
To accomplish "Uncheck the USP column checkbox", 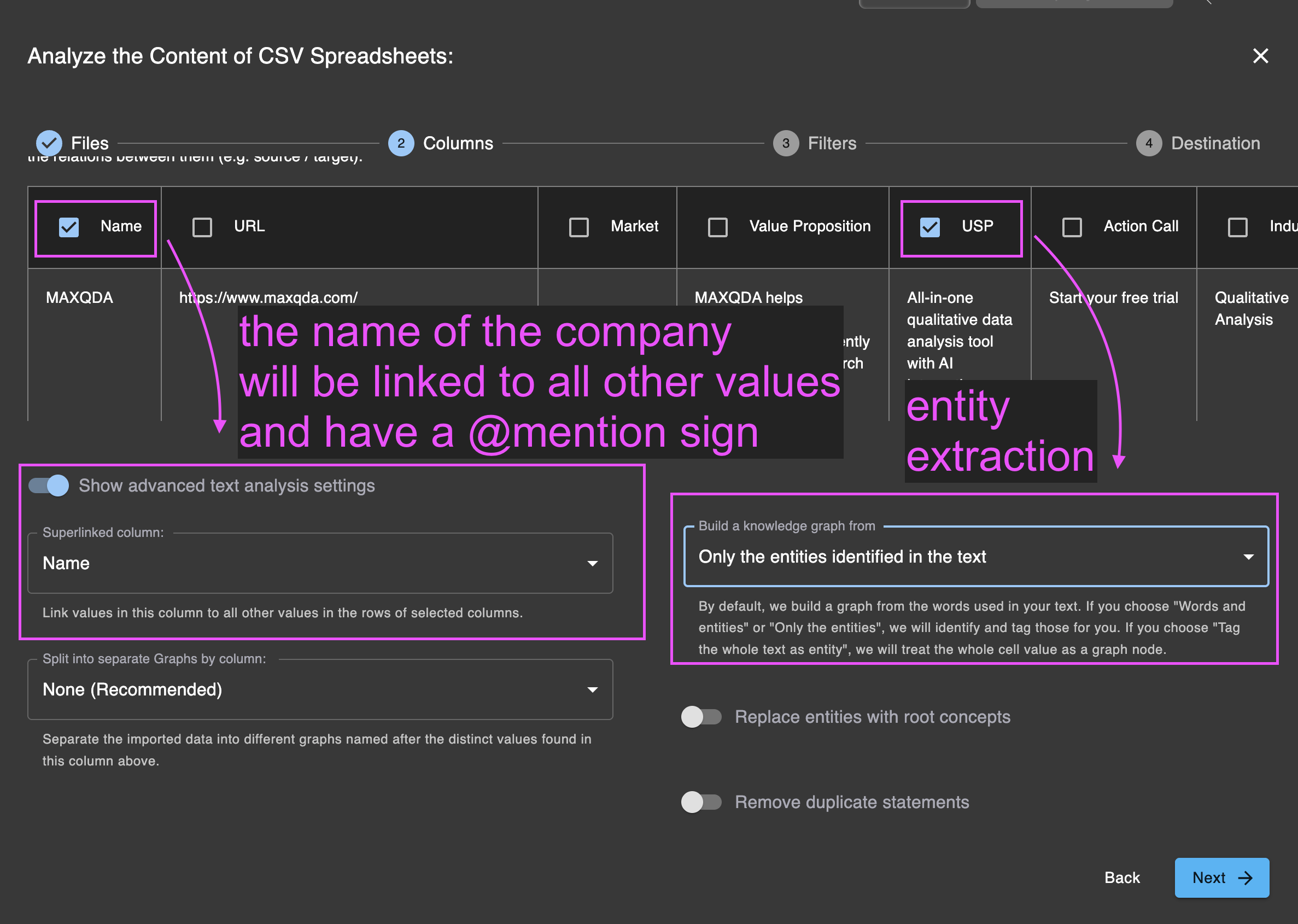I will (930, 227).
